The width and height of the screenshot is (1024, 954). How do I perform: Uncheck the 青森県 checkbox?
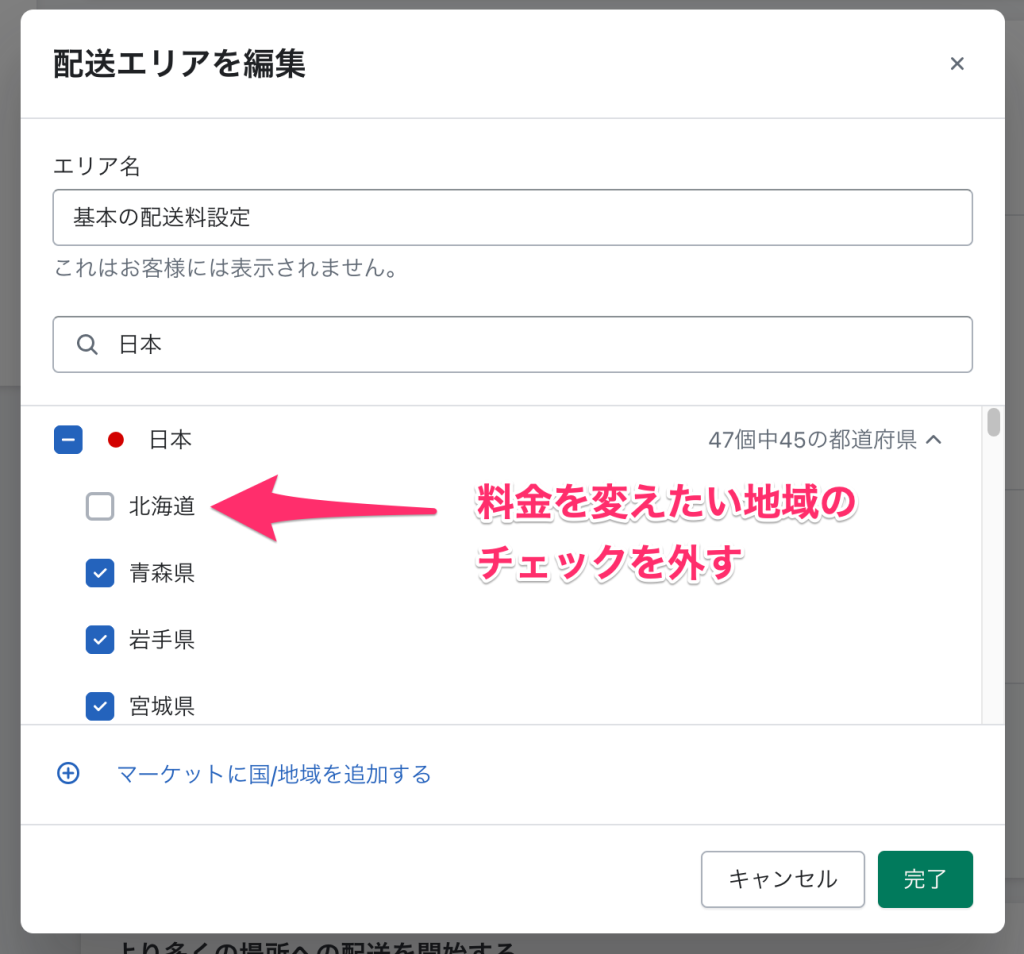click(x=99, y=573)
